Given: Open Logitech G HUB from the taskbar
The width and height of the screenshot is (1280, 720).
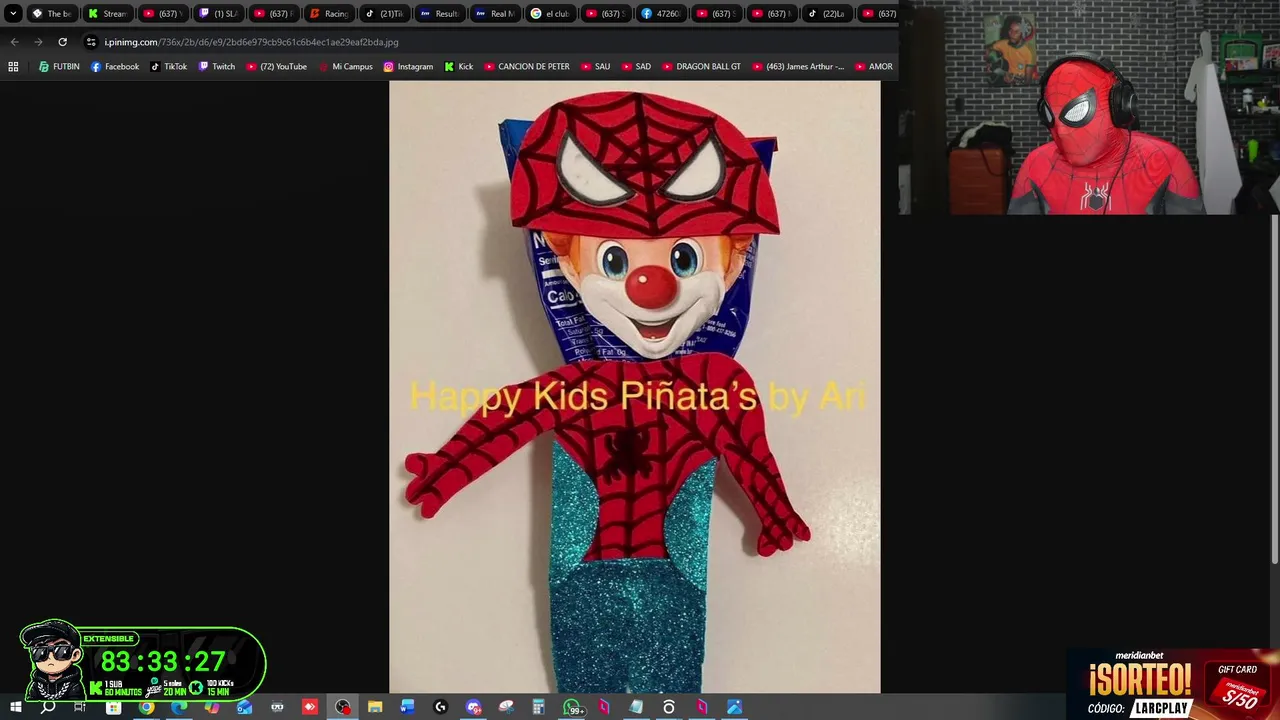Looking at the screenshot, I should (440, 707).
